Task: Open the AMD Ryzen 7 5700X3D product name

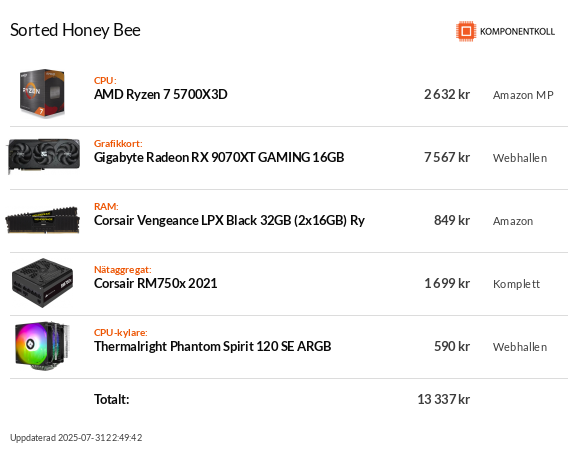Action: click(x=160, y=95)
